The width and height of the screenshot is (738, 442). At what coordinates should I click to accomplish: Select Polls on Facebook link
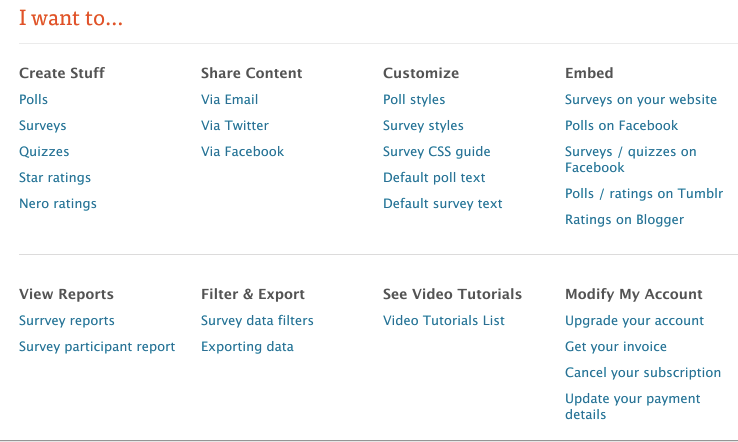(x=621, y=125)
